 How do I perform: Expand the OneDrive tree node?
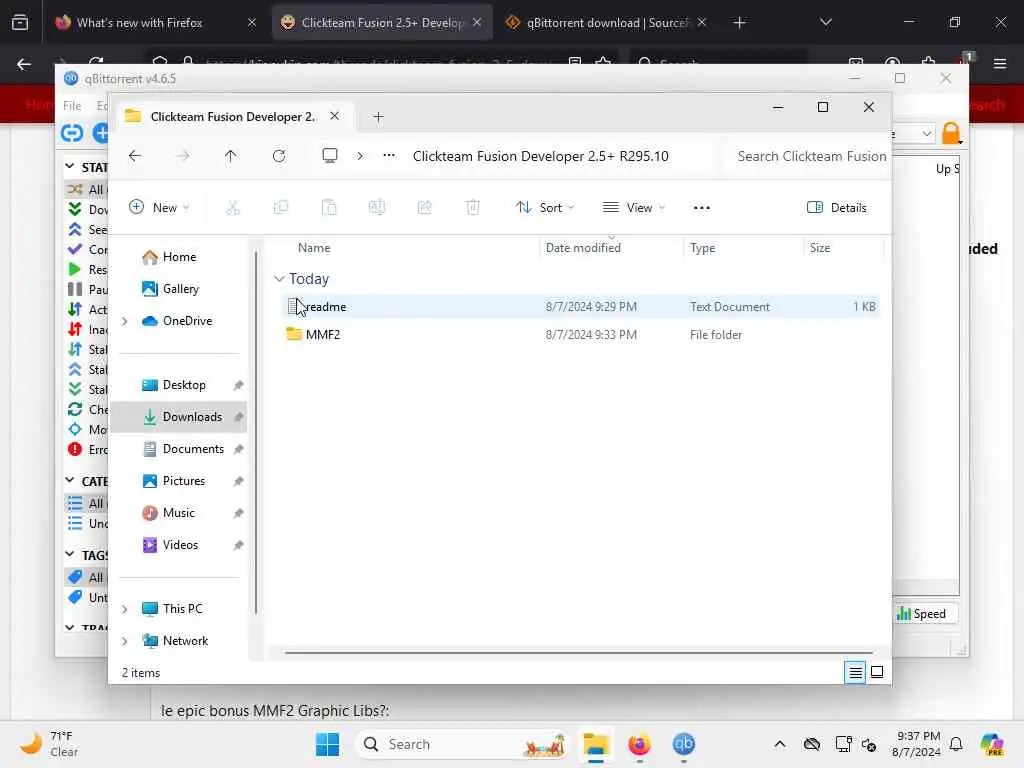[x=125, y=321]
